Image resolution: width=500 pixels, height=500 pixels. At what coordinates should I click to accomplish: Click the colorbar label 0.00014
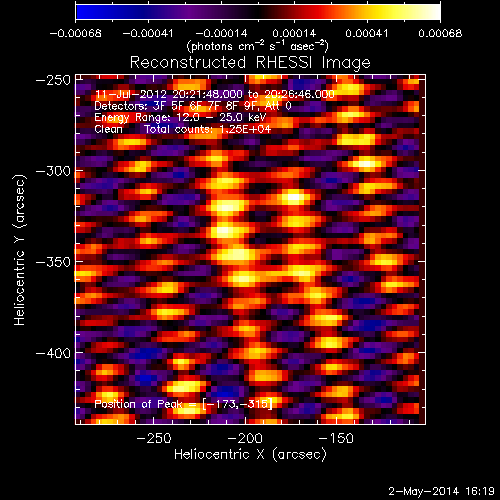[294, 33]
